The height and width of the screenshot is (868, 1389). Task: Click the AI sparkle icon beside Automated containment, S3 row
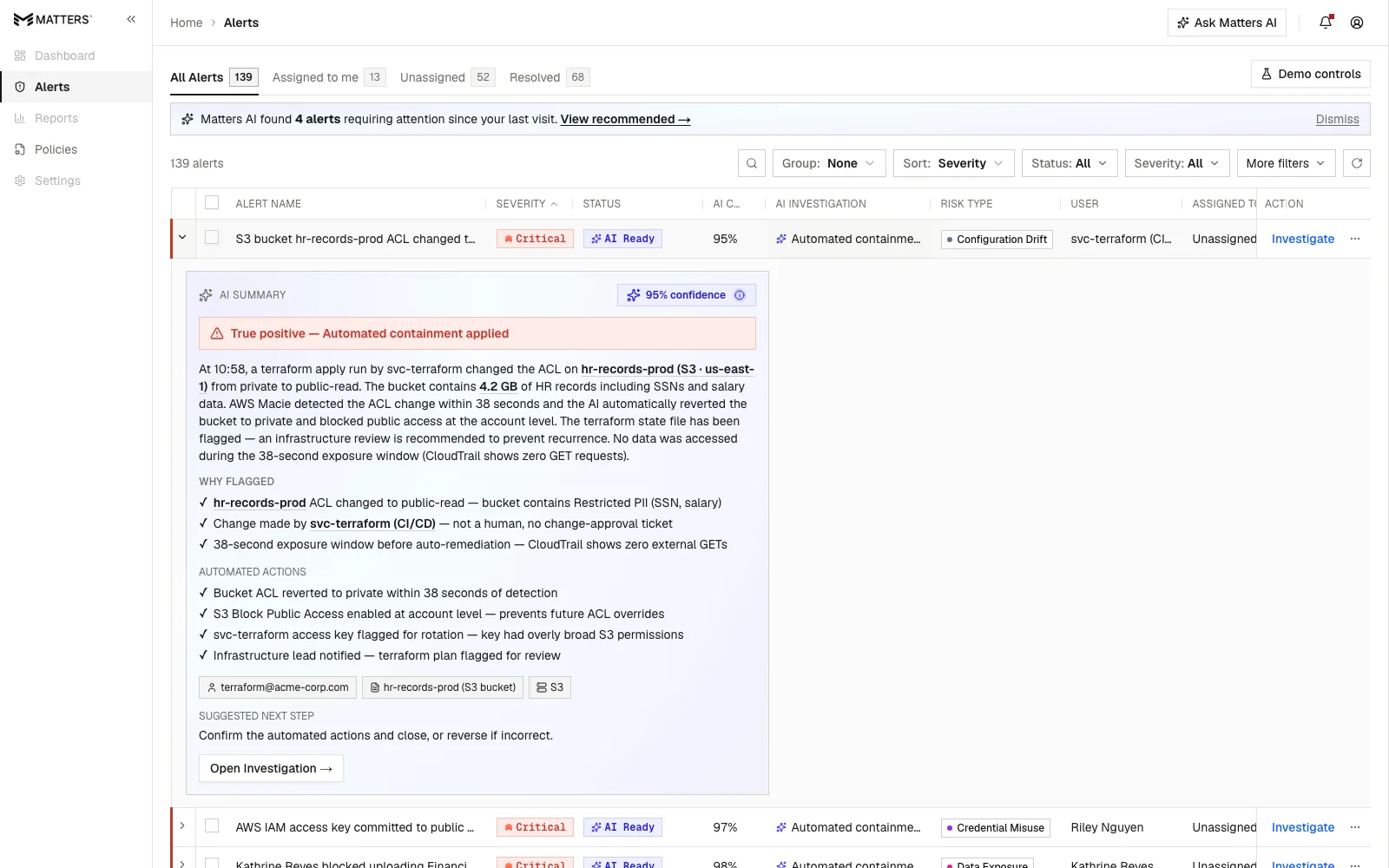(781, 239)
